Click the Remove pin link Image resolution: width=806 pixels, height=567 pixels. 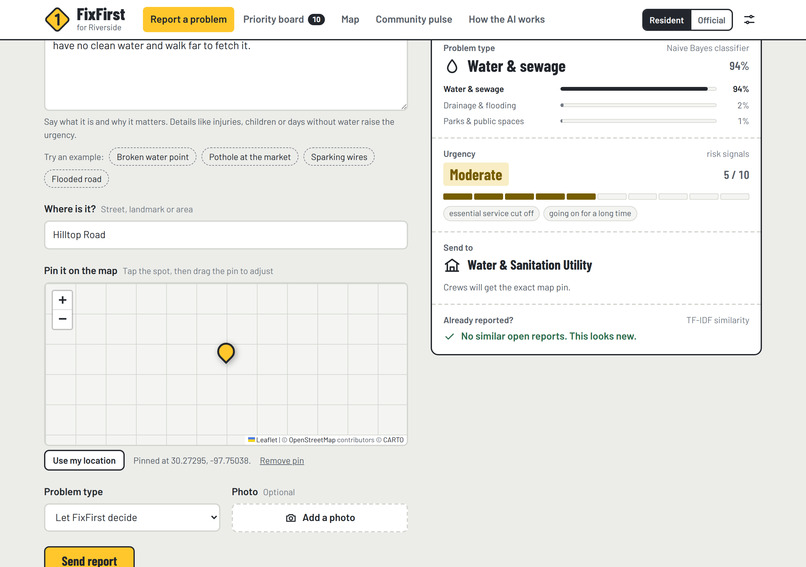pos(282,461)
